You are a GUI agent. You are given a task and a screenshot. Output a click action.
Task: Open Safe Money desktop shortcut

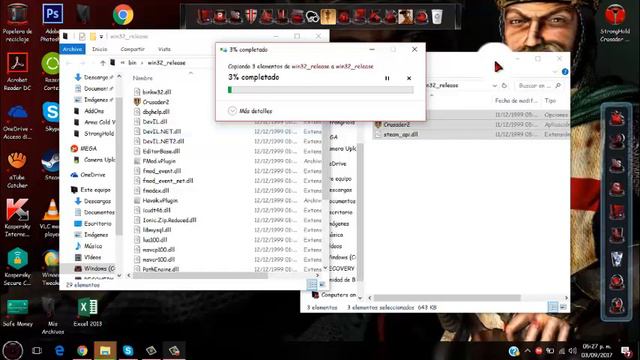17,313
